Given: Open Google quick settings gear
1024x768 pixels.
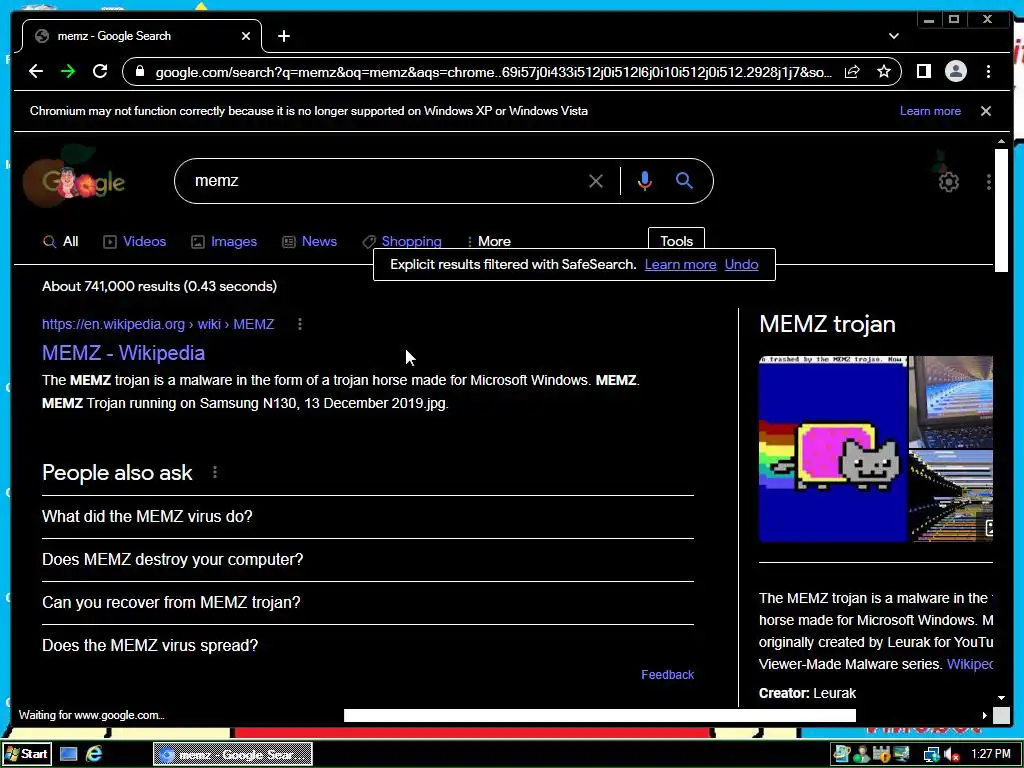Looking at the screenshot, I should pyautogui.click(x=948, y=182).
